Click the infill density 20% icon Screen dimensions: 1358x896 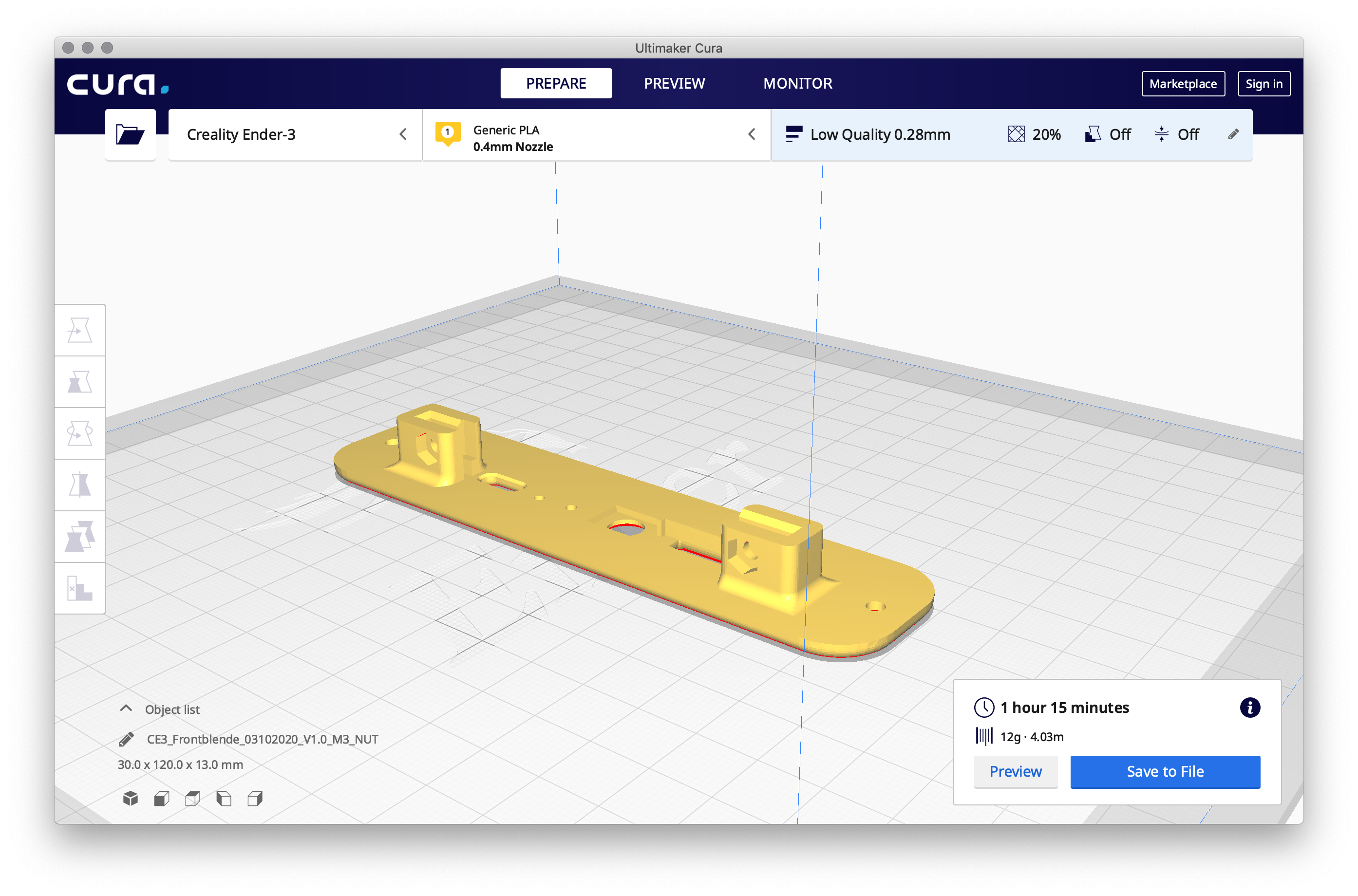click(1016, 134)
